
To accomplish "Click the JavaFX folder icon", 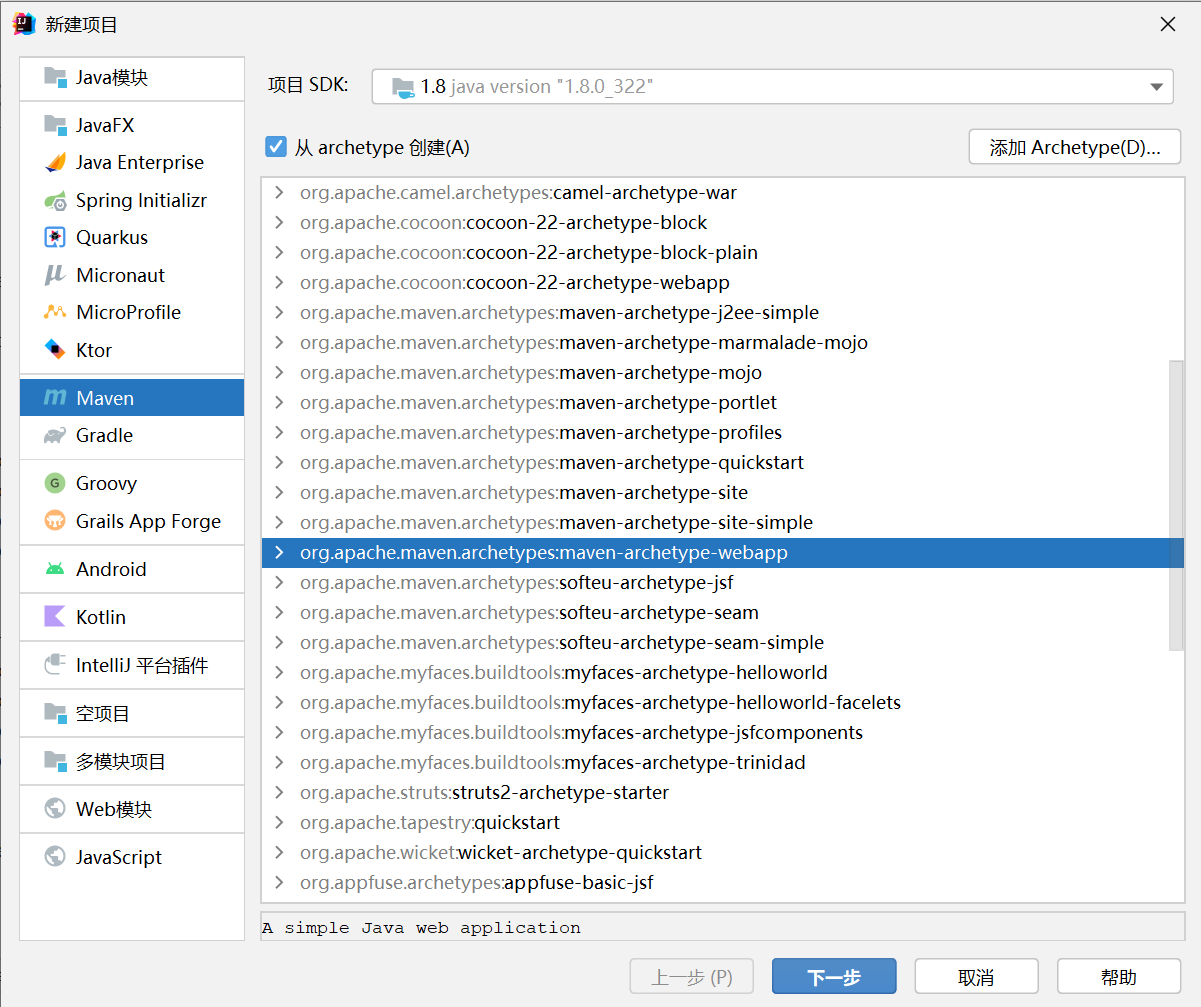I will (x=55, y=125).
